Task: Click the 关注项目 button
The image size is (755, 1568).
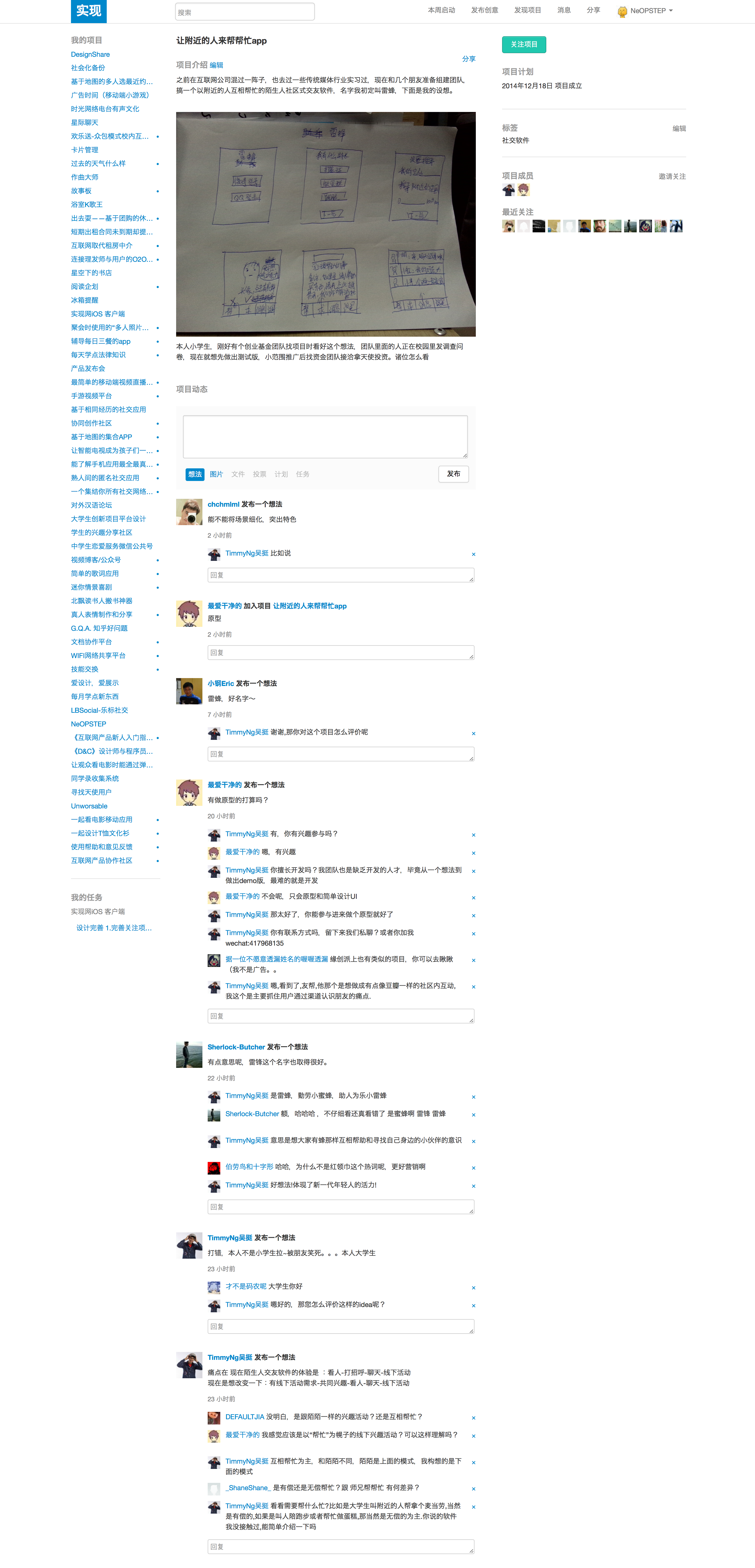Action: click(x=524, y=44)
